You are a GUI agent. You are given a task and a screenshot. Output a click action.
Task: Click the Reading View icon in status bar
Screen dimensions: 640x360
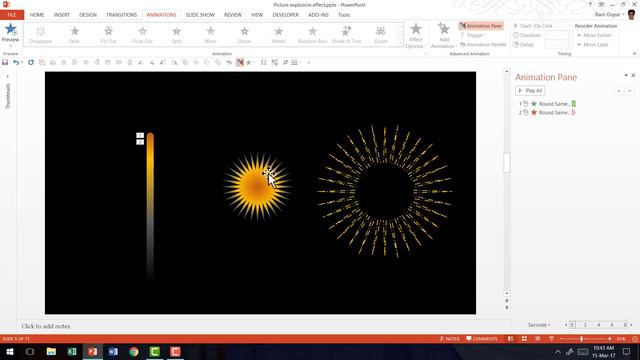tap(538, 339)
